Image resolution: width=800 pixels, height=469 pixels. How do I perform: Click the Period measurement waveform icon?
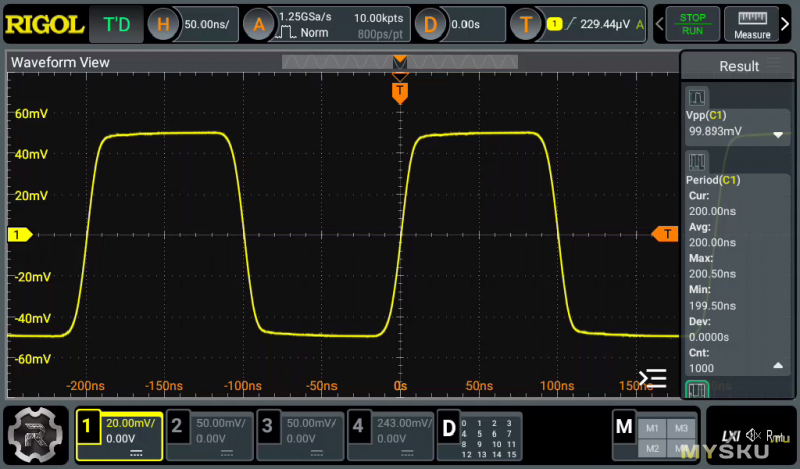697,162
